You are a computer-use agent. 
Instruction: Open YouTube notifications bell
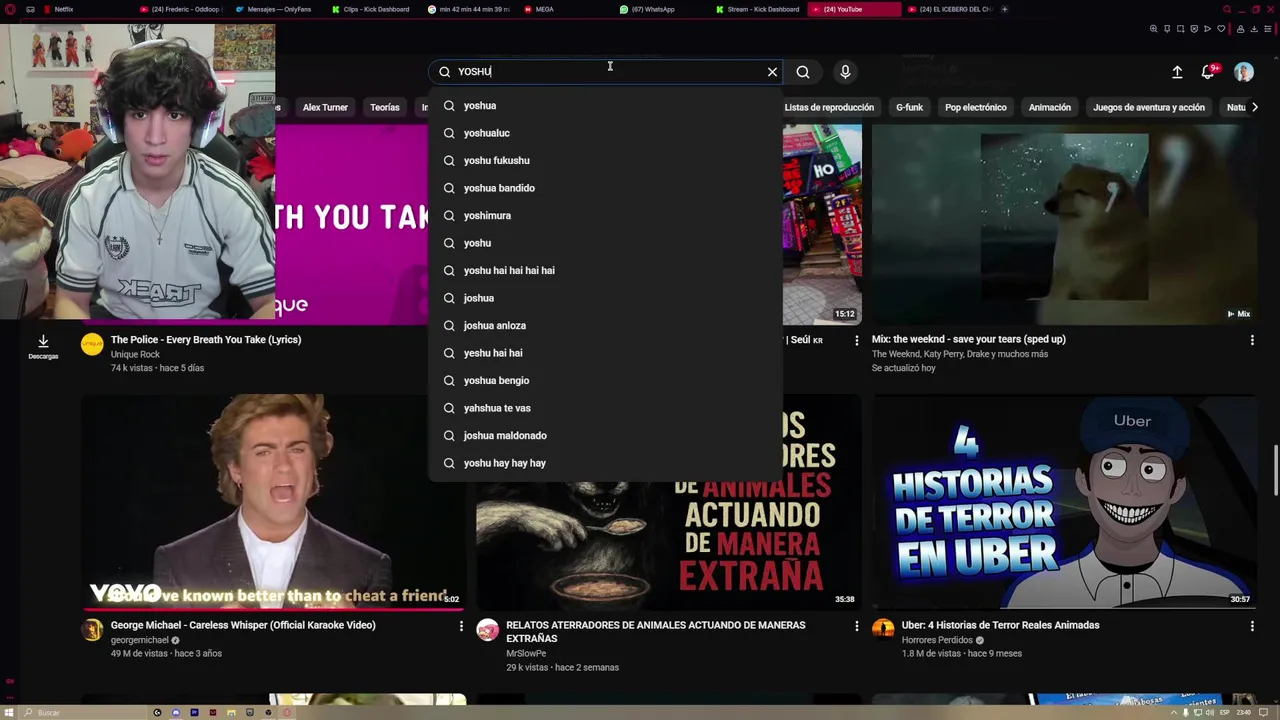point(1208,72)
